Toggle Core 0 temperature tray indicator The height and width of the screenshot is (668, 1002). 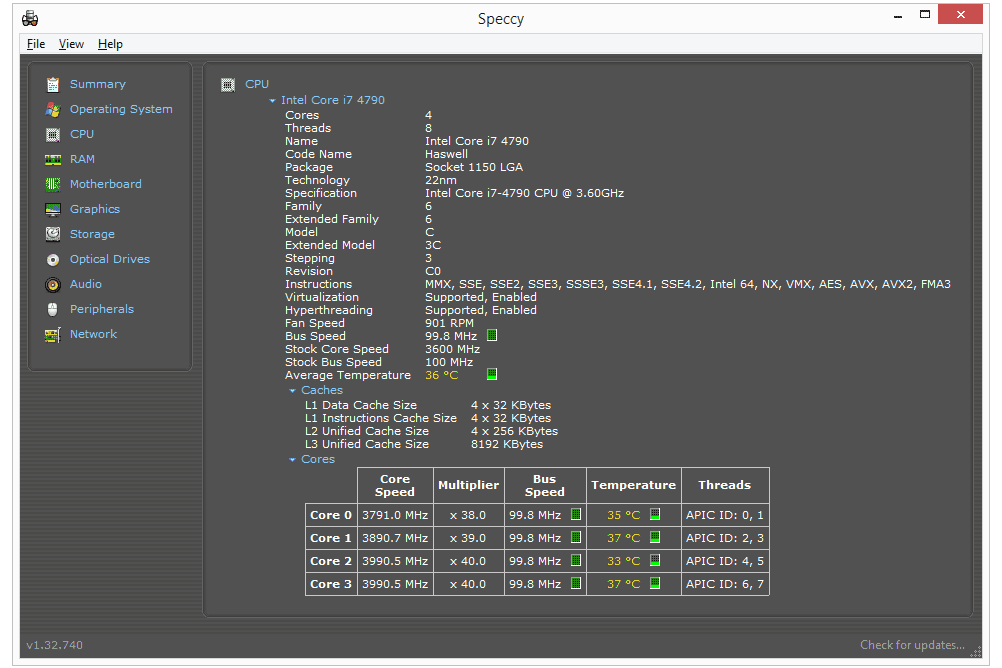pos(655,515)
